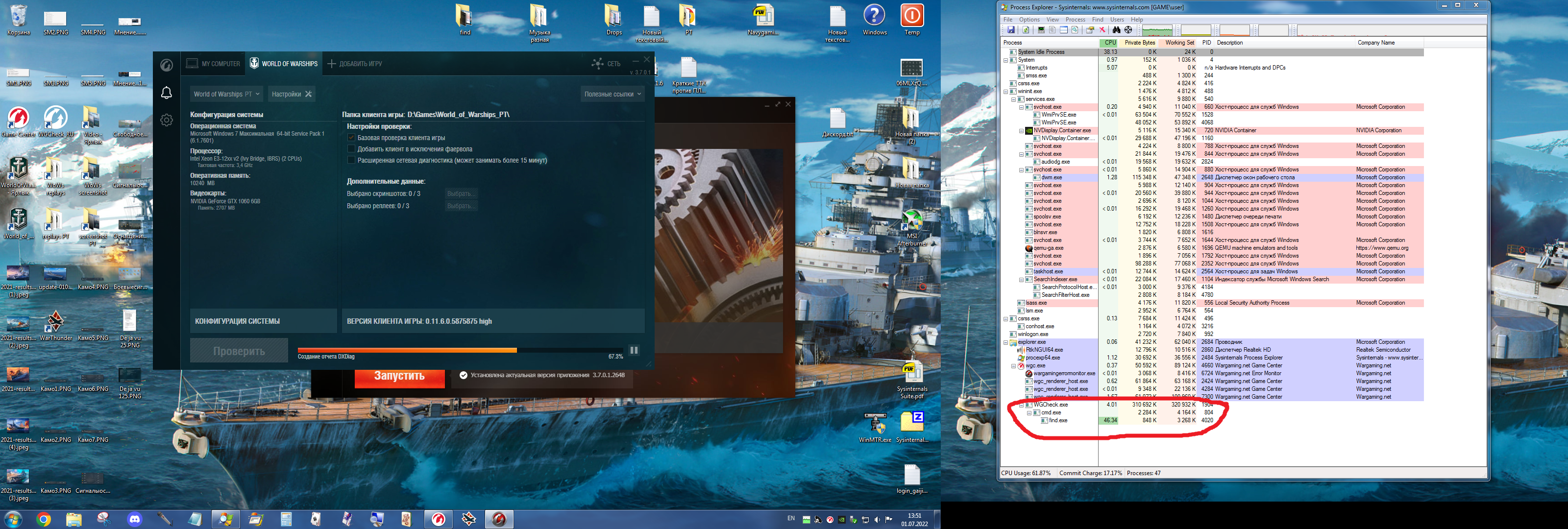Click the СЕТЬ network icon
Image resolution: width=1568 pixels, height=529 pixels.
click(606, 63)
